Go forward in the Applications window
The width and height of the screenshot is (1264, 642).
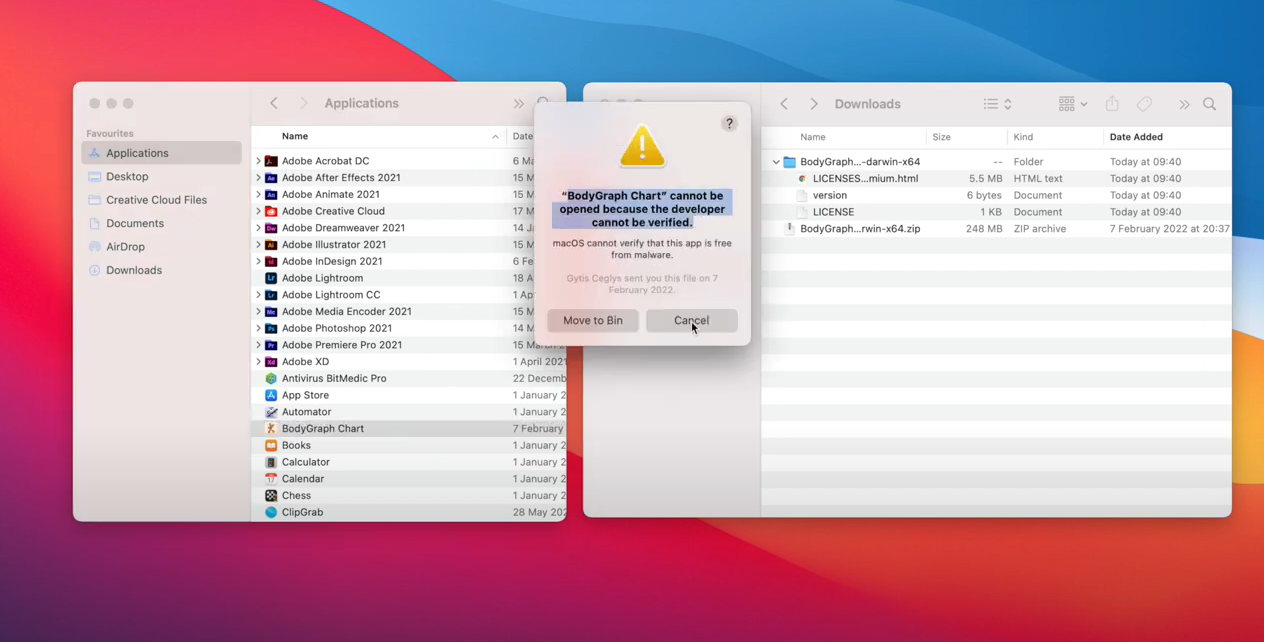tap(303, 103)
